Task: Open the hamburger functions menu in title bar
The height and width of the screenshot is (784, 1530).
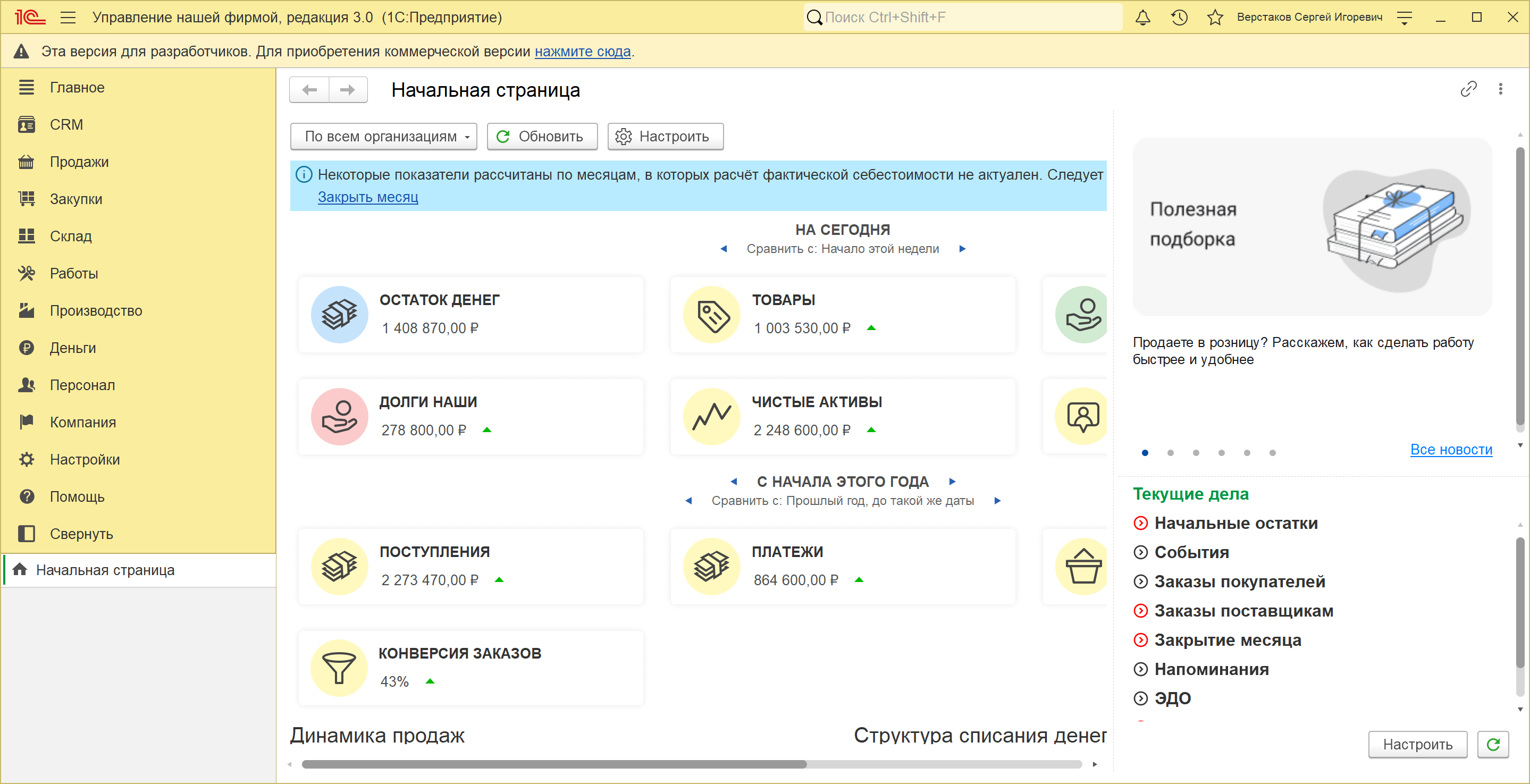Action: [x=68, y=17]
